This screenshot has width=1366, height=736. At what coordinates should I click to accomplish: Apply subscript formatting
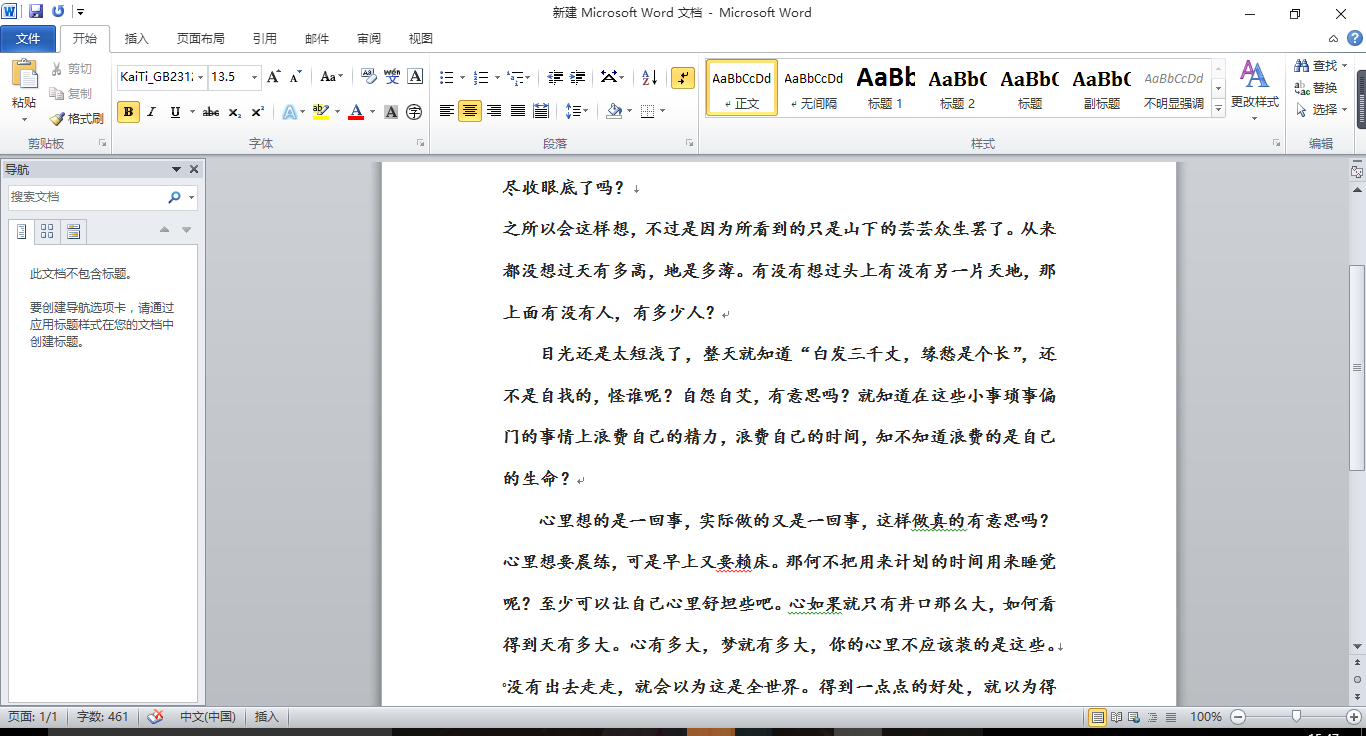point(235,112)
